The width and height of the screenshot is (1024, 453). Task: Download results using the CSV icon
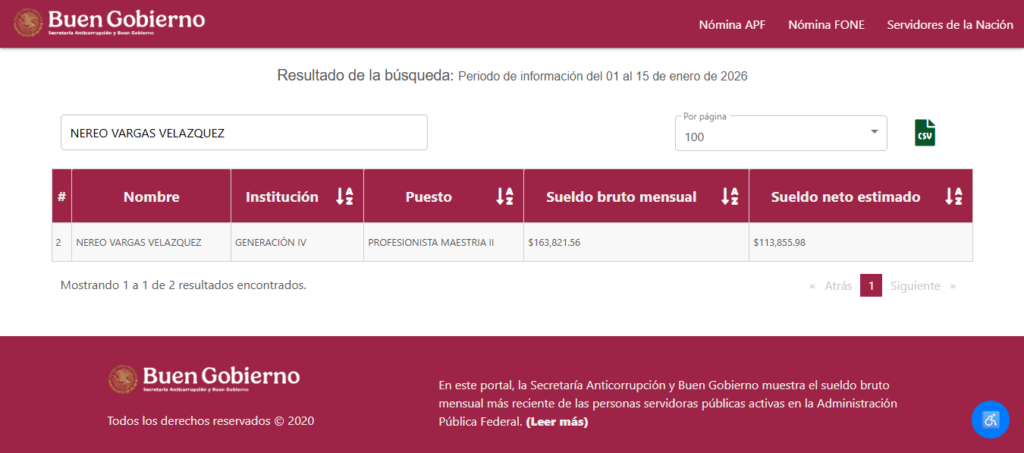(925, 133)
